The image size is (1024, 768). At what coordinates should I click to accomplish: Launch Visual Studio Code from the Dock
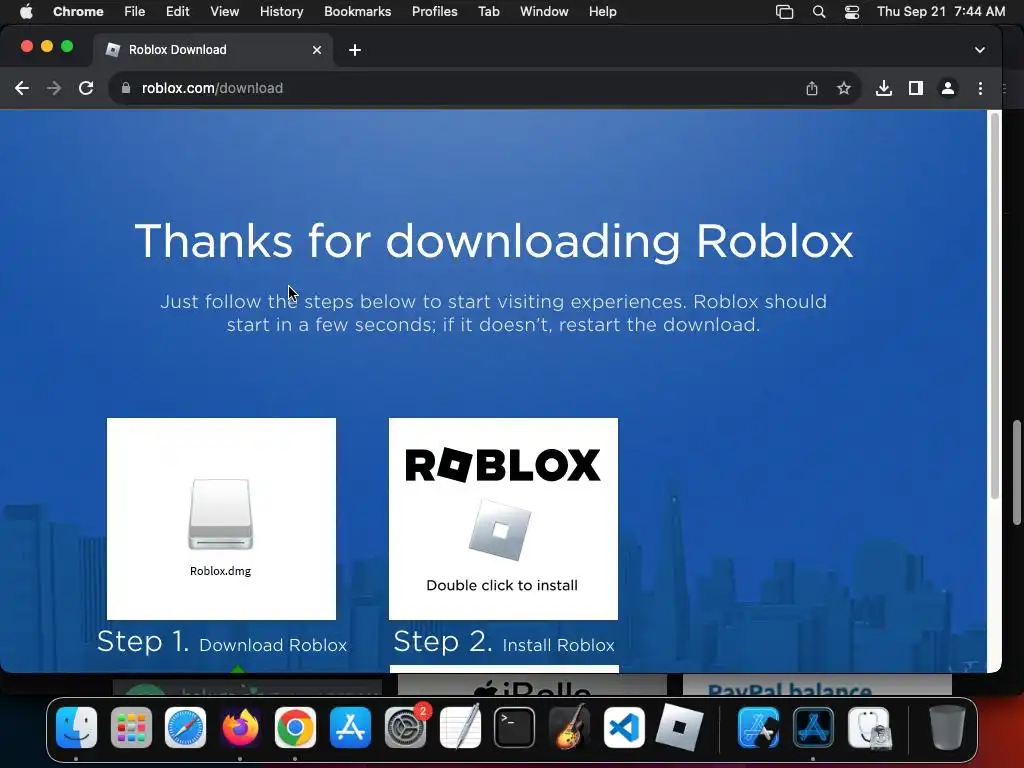pyautogui.click(x=624, y=727)
